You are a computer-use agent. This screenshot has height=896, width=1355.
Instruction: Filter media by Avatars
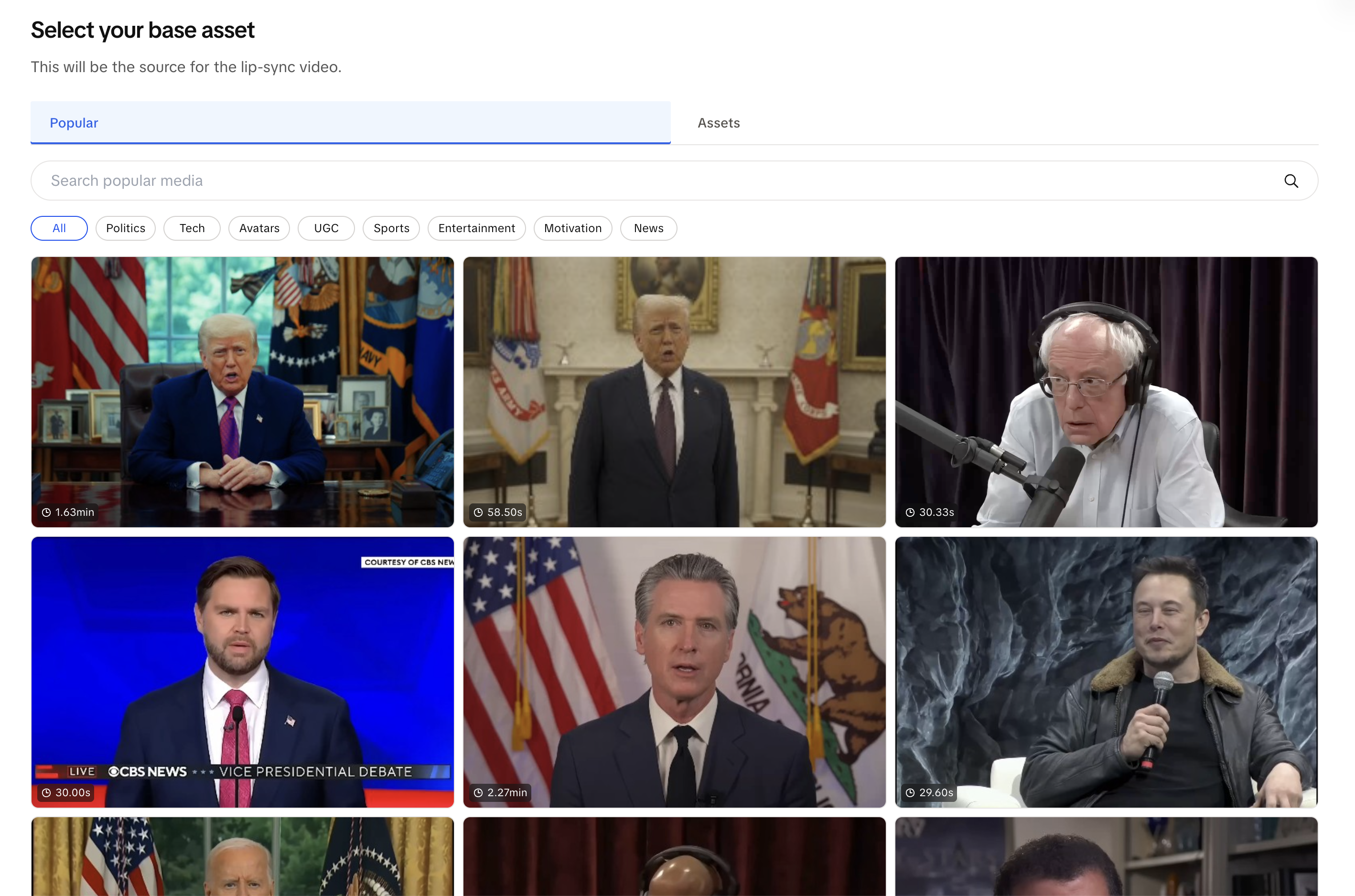(x=259, y=229)
